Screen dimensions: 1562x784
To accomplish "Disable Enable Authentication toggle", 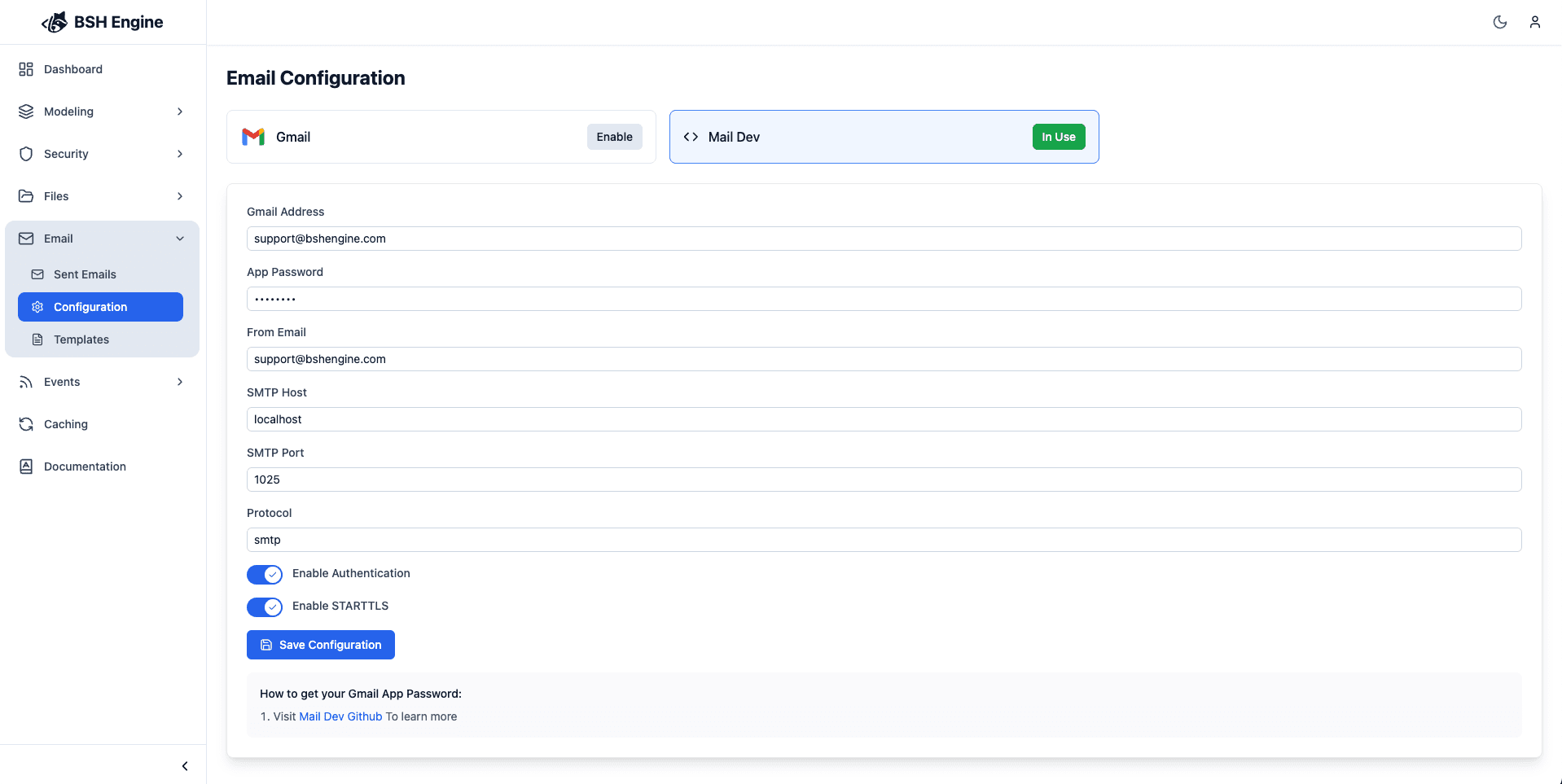I will tap(264, 574).
